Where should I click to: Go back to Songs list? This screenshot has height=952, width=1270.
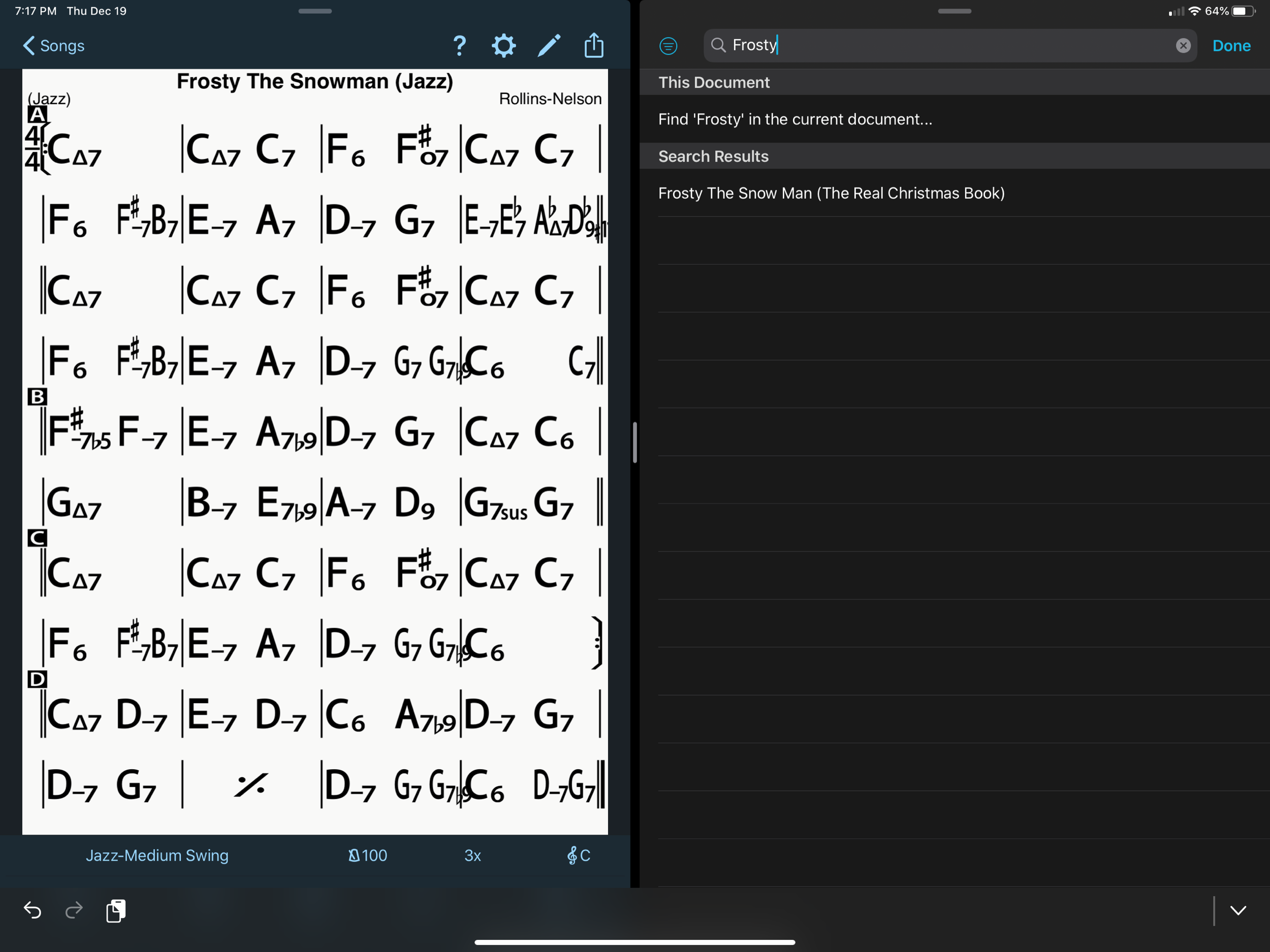53,45
